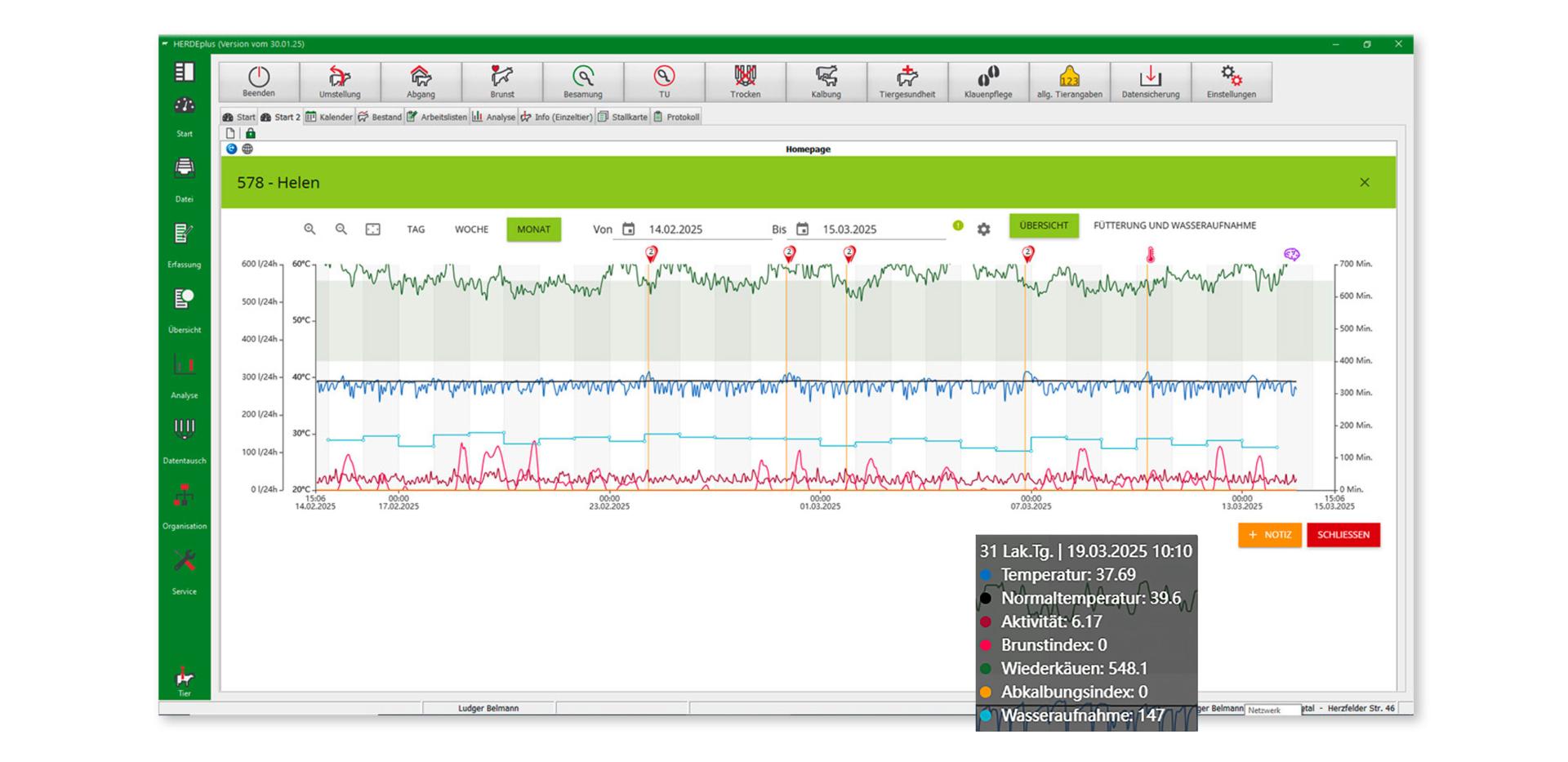Open the Service wrench sidebar icon
Image resolution: width=1568 pixels, height=762 pixels.
(x=185, y=560)
